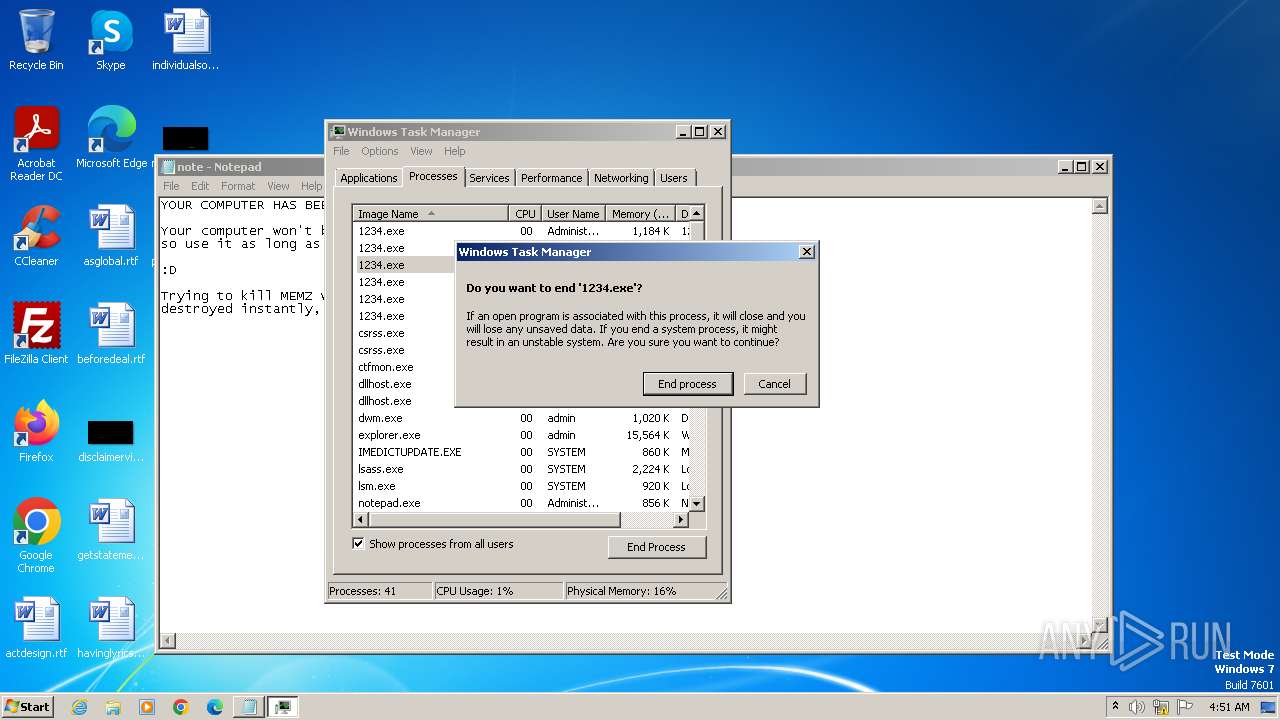
Task: Confirm with End process button in dialog
Action: pos(687,384)
